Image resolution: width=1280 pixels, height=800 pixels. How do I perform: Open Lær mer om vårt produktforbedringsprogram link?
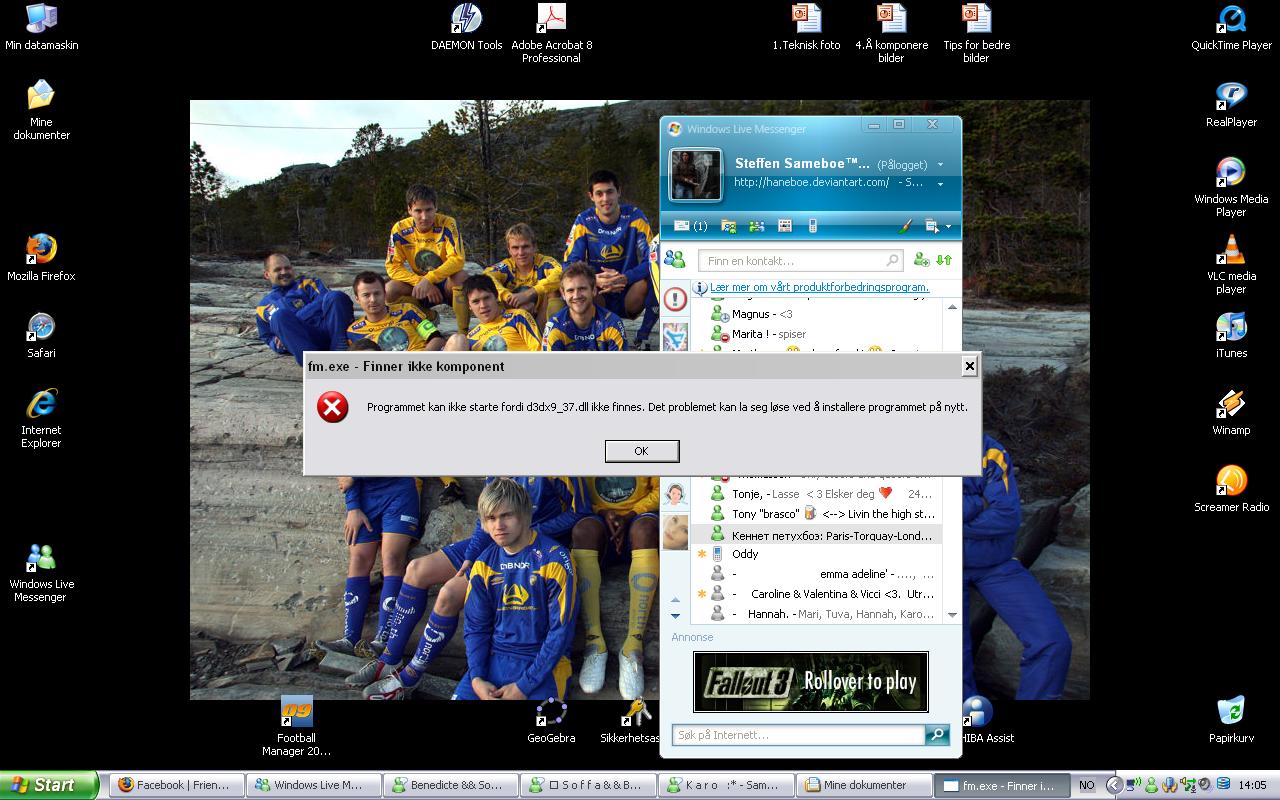[819, 287]
